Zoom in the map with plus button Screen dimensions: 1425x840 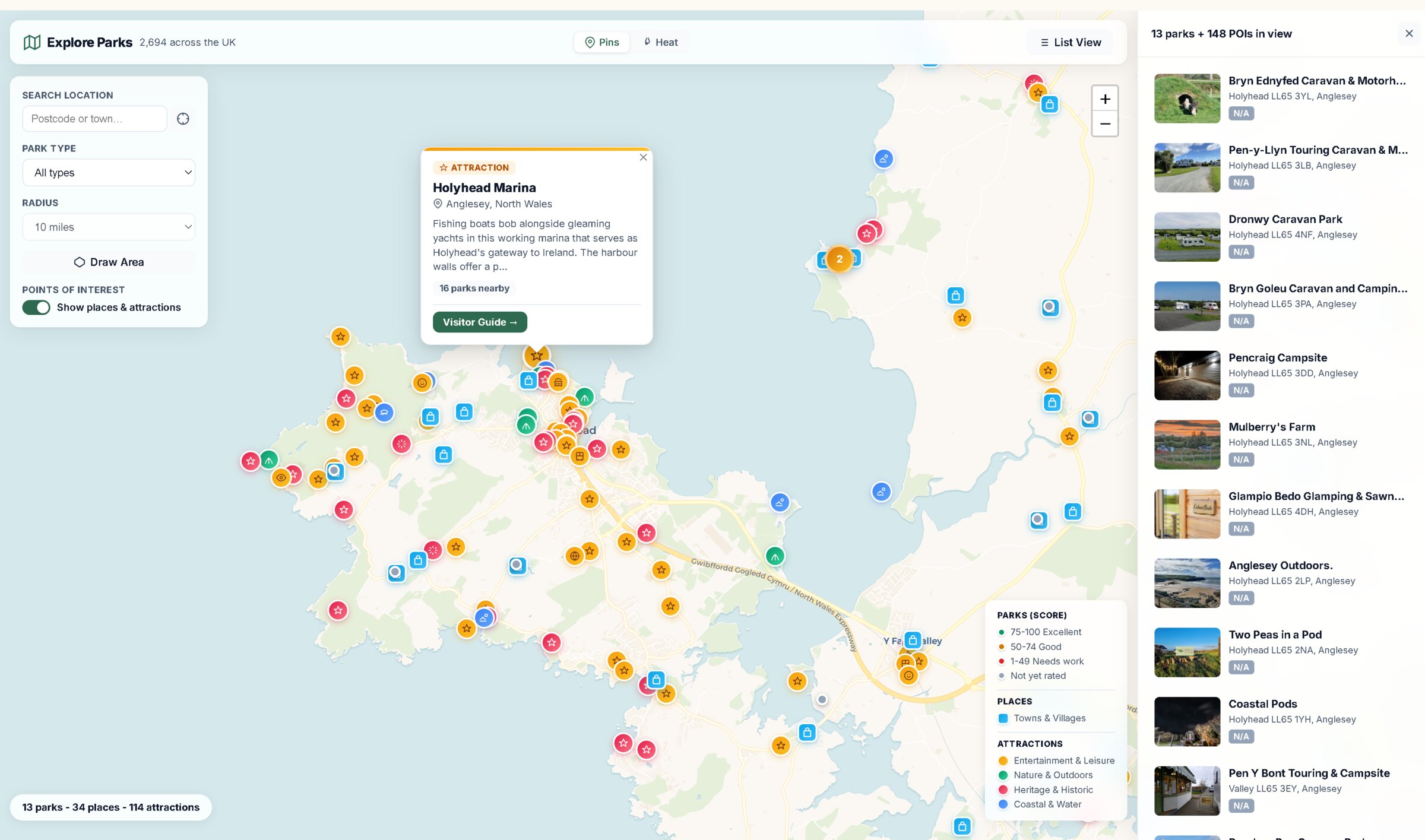pyautogui.click(x=1104, y=99)
